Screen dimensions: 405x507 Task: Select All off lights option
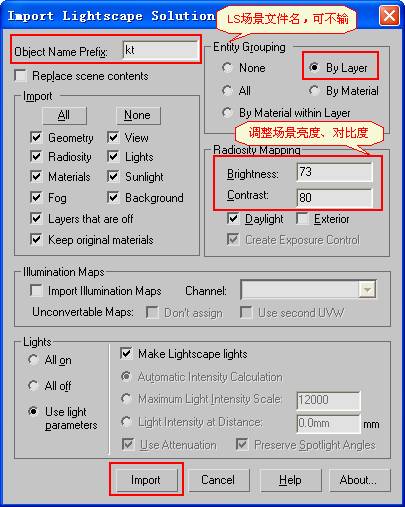click(x=33, y=385)
